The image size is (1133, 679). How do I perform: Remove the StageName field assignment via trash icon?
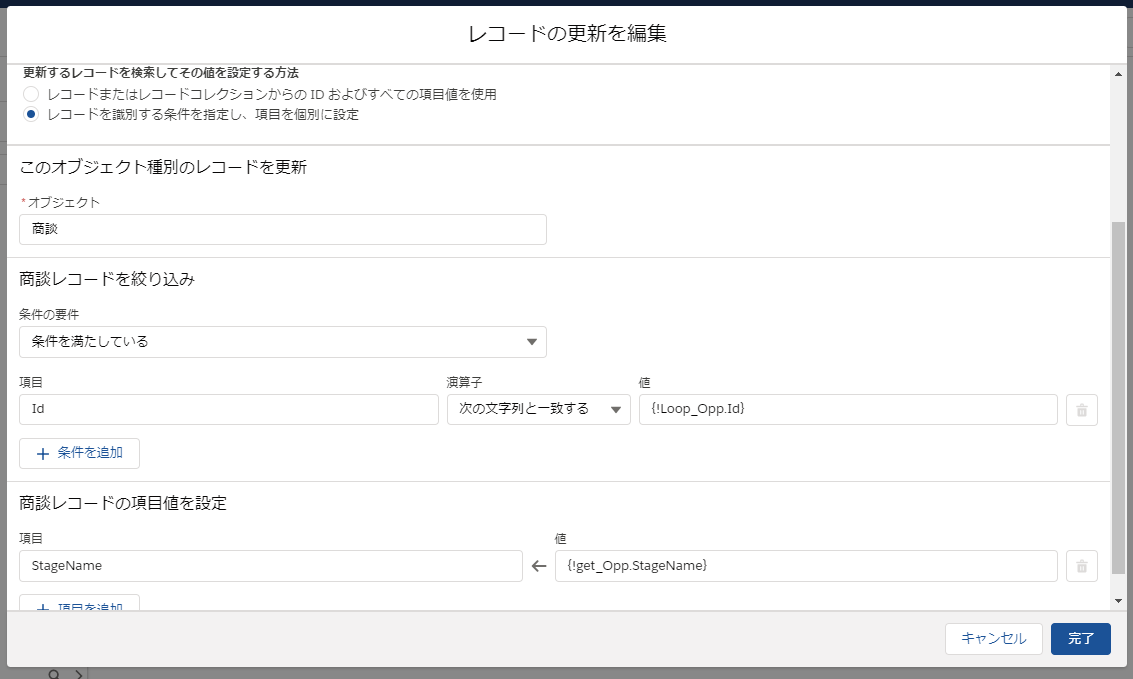(x=1081, y=566)
